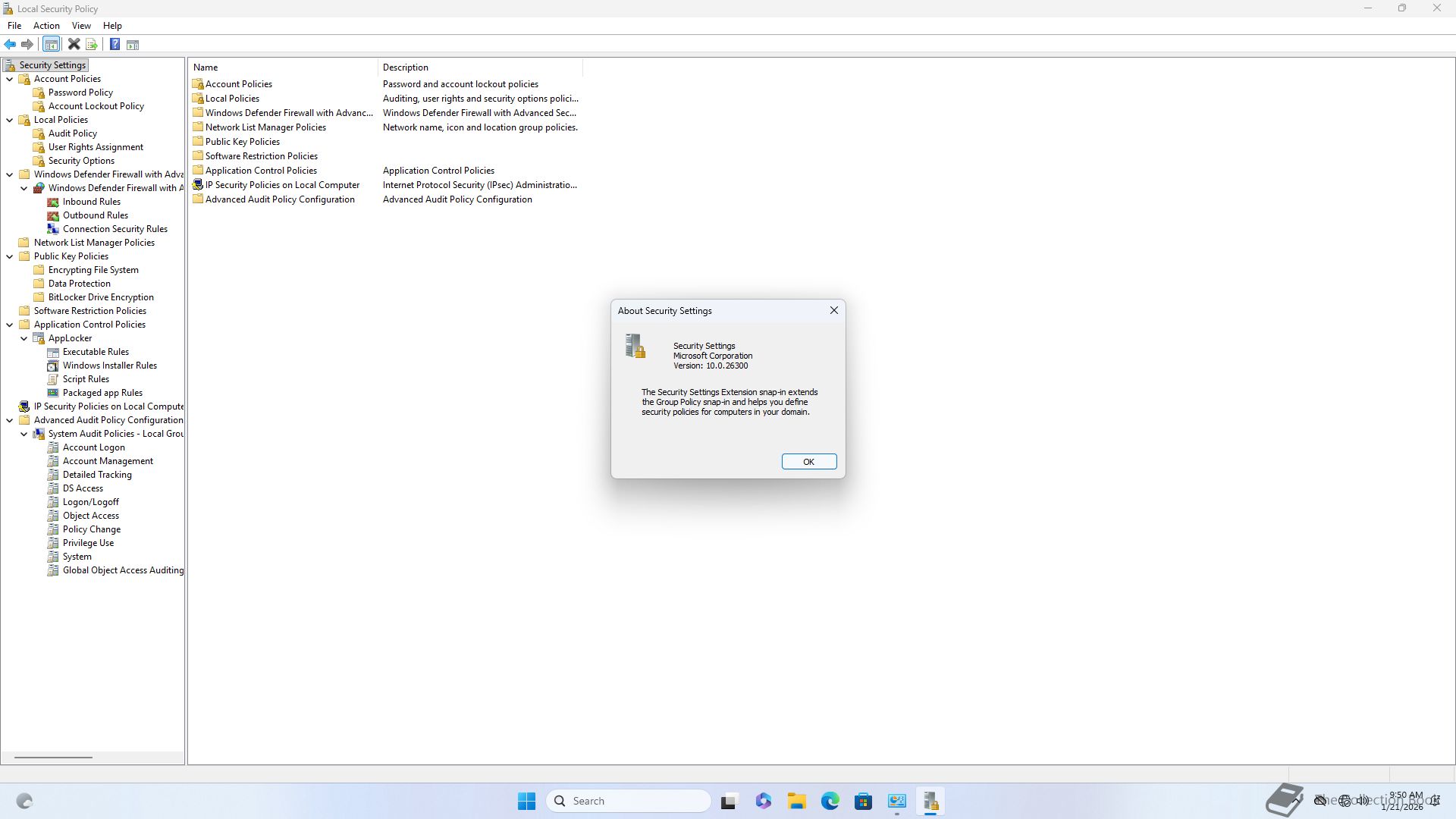1456x819 pixels.
Task: Collapse the Account Policies tree node
Action: [10, 79]
